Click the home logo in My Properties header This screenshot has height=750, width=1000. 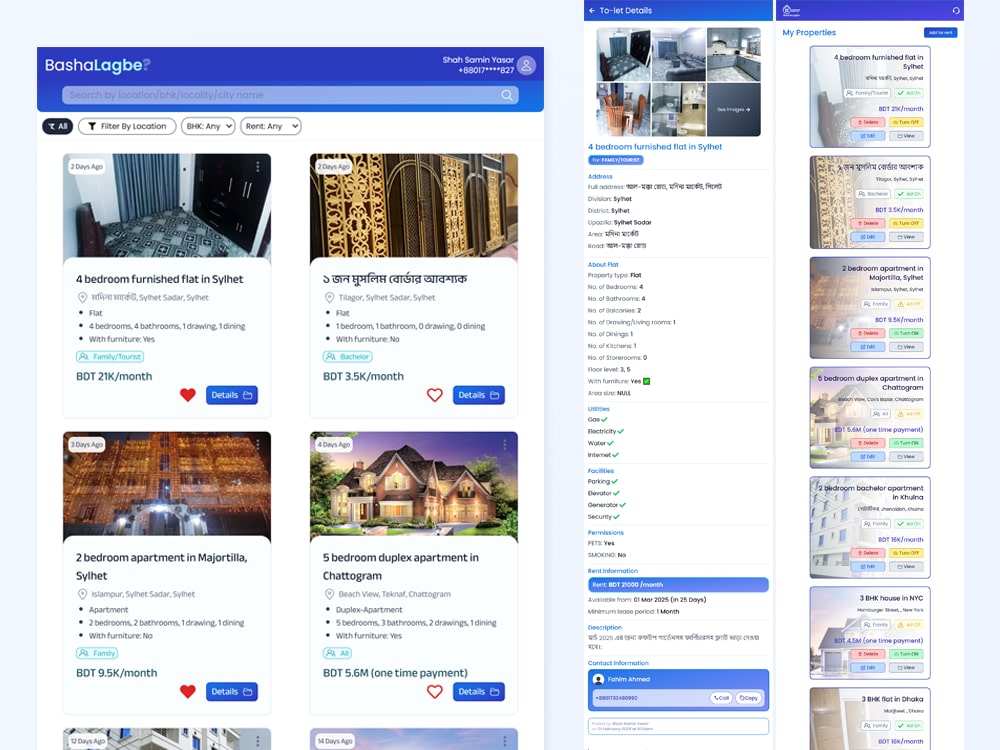(x=791, y=10)
